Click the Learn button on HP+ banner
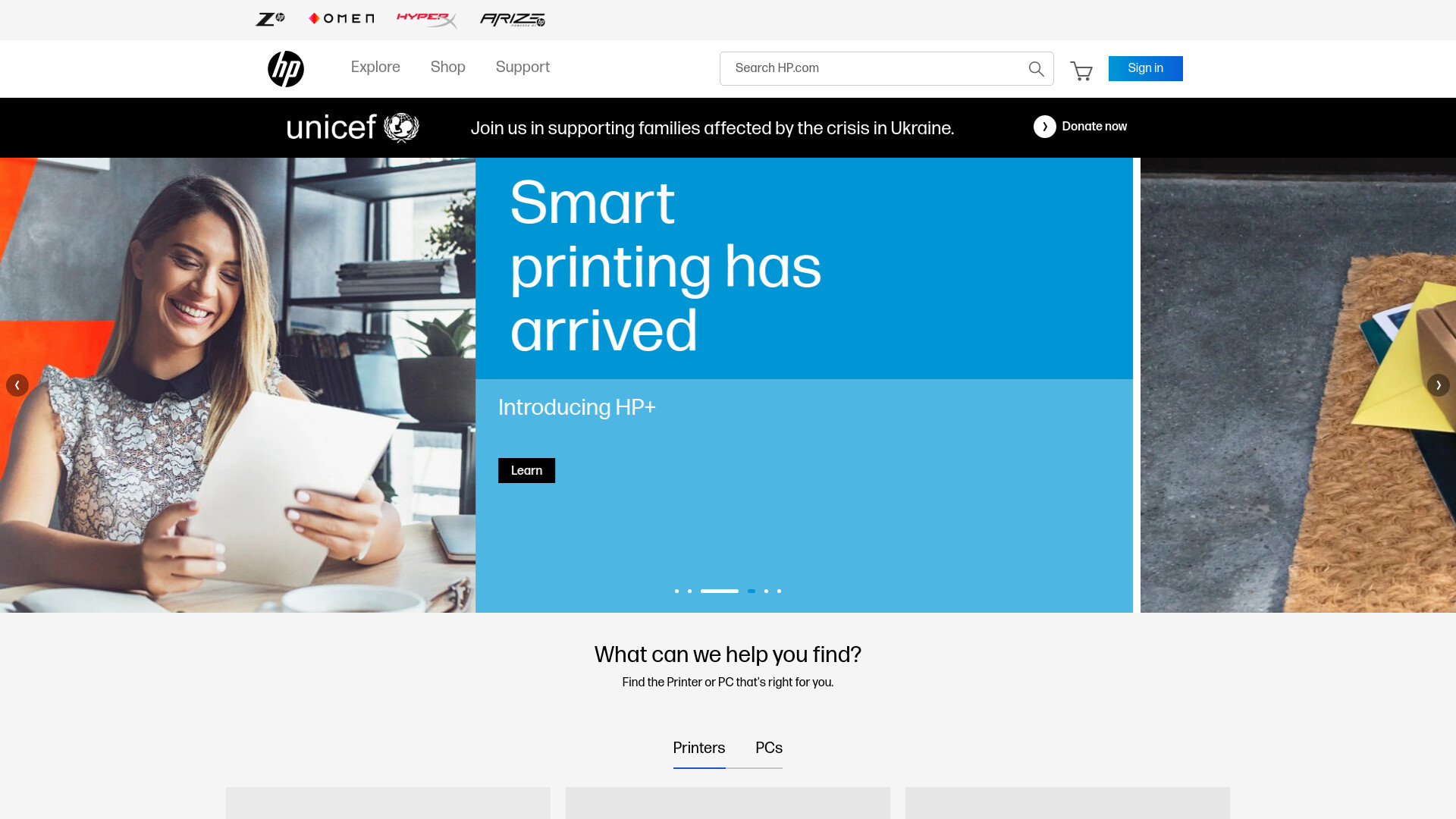 coord(526,471)
